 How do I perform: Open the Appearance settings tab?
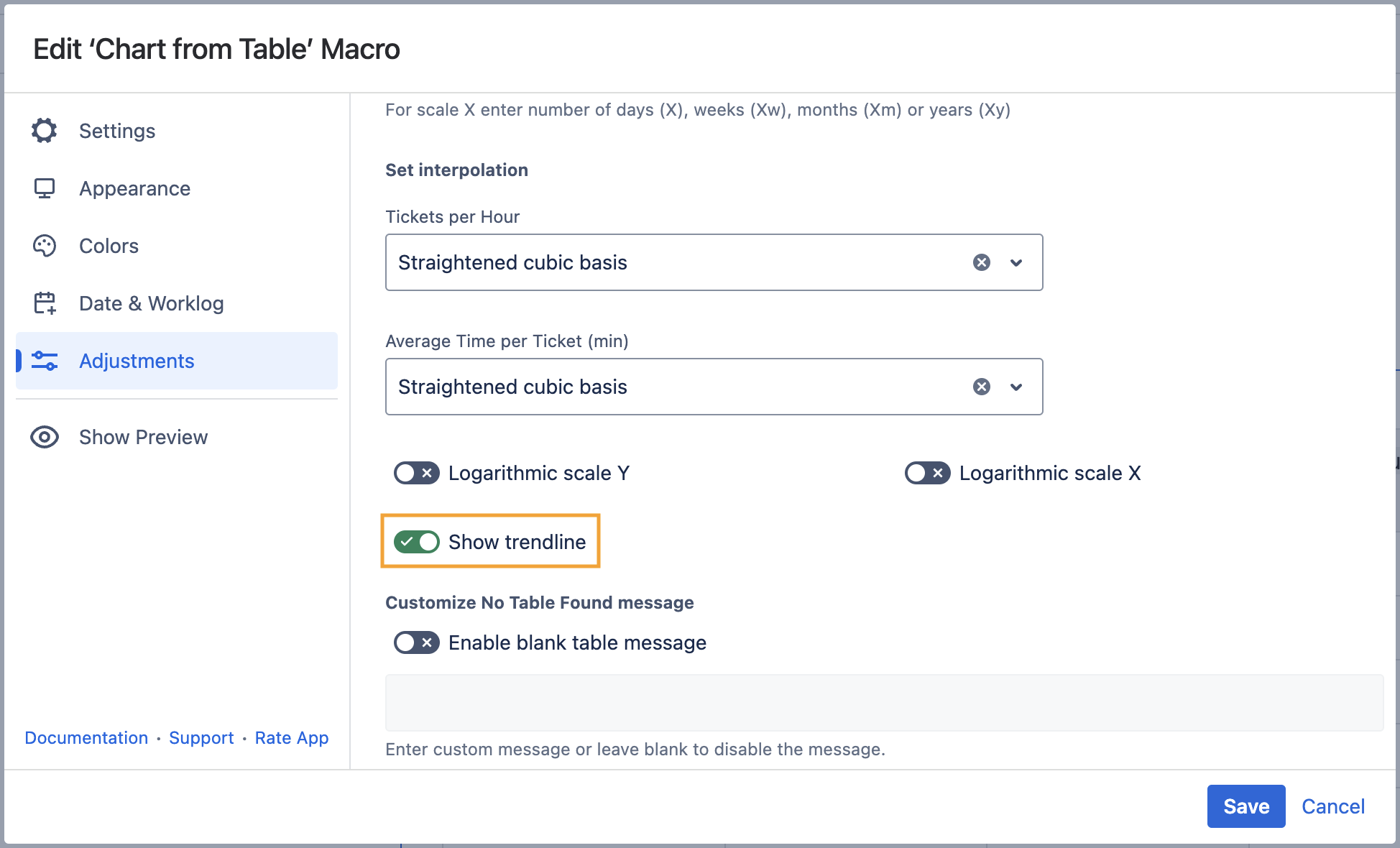point(135,188)
